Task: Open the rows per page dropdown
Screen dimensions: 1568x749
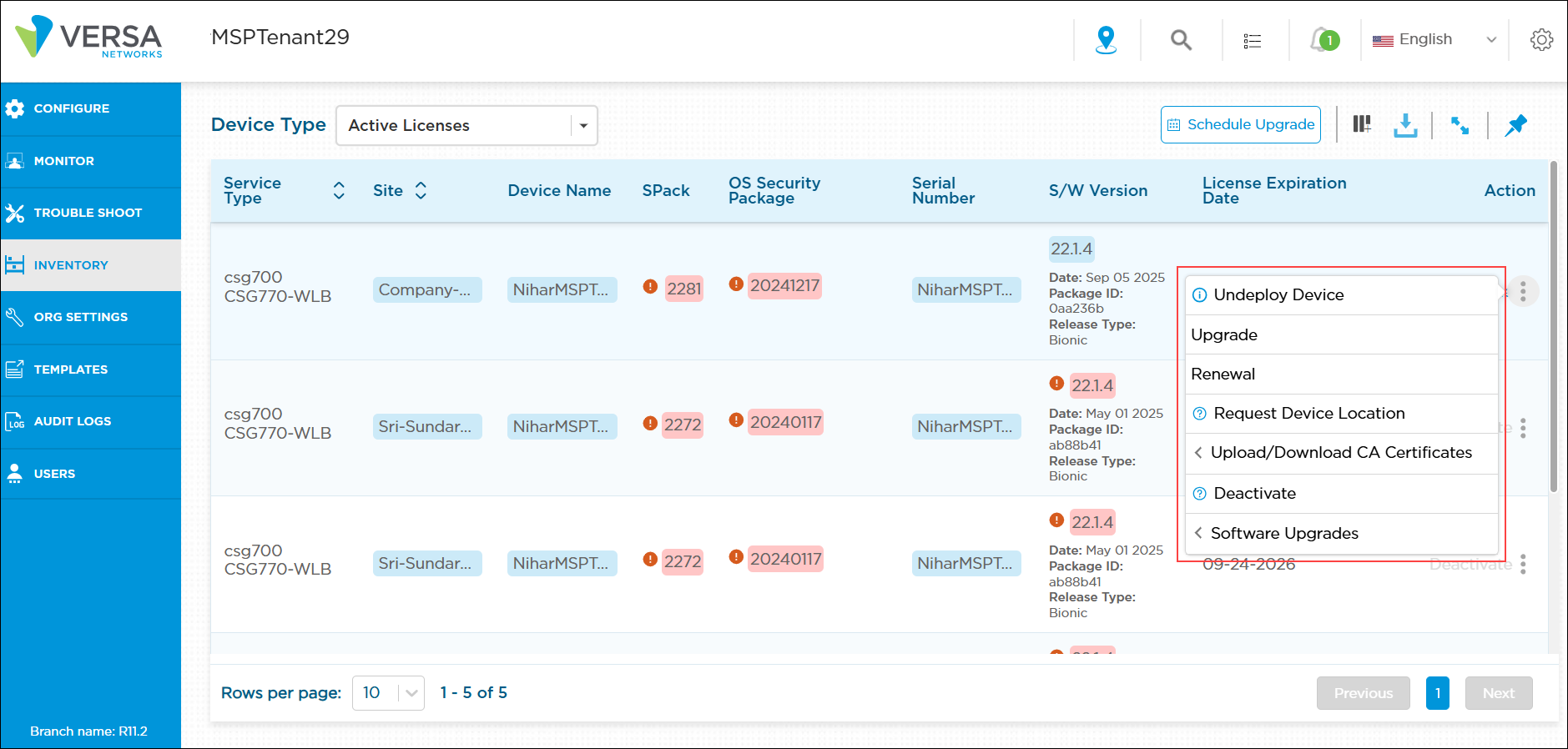Action: [x=388, y=693]
